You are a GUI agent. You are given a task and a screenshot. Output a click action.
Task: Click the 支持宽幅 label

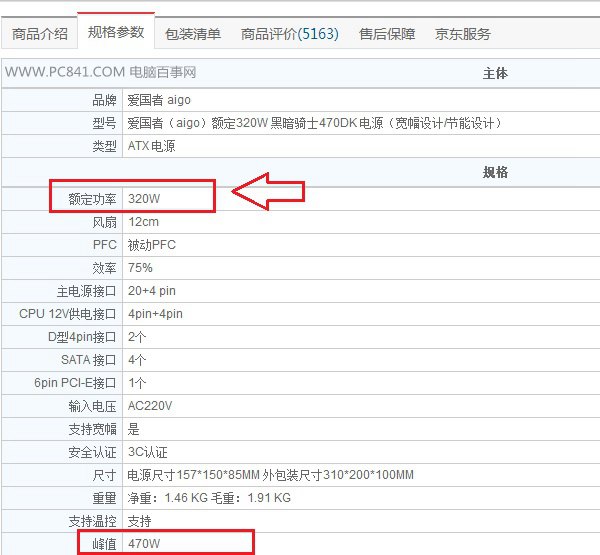point(92,429)
